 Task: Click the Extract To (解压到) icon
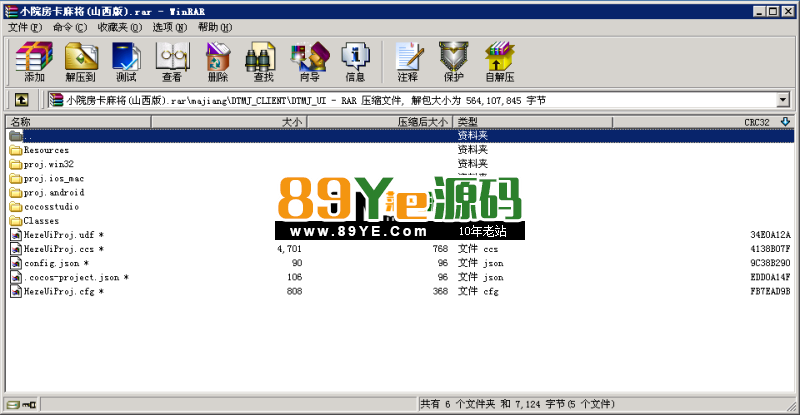click(81, 62)
